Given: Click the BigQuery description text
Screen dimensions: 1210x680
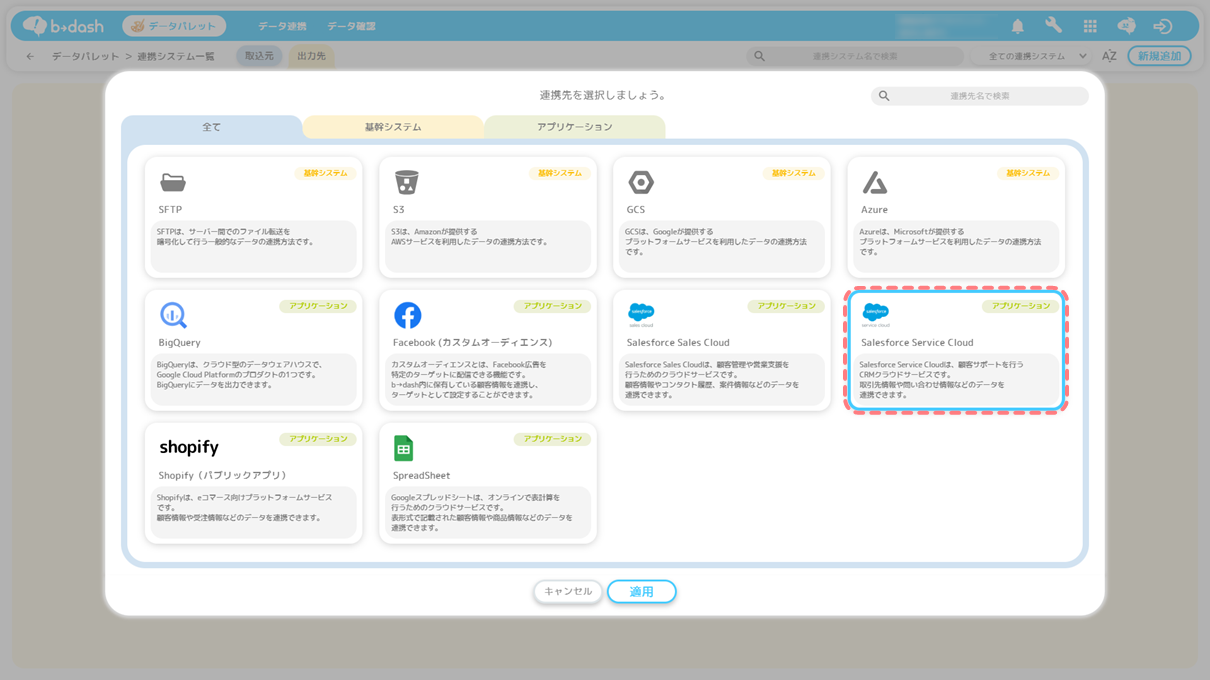Looking at the screenshot, I should click(241, 375).
